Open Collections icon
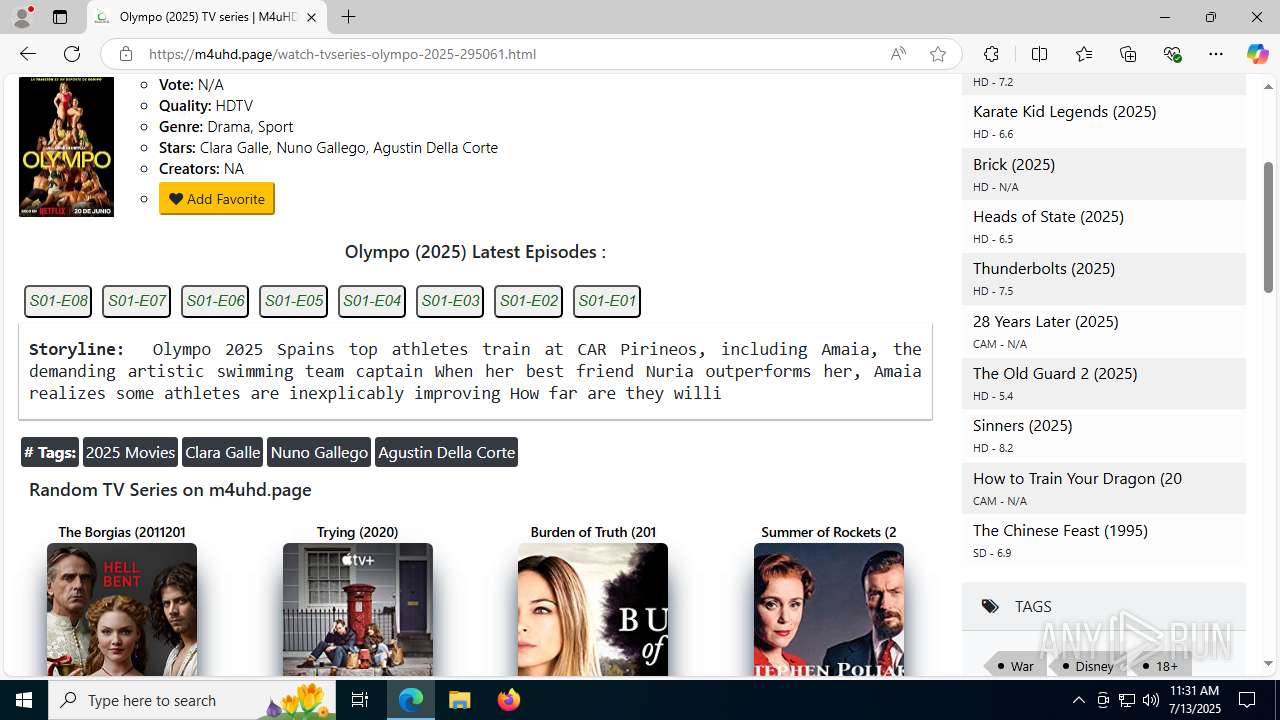This screenshot has width=1280, height=720. [1128, 54]
